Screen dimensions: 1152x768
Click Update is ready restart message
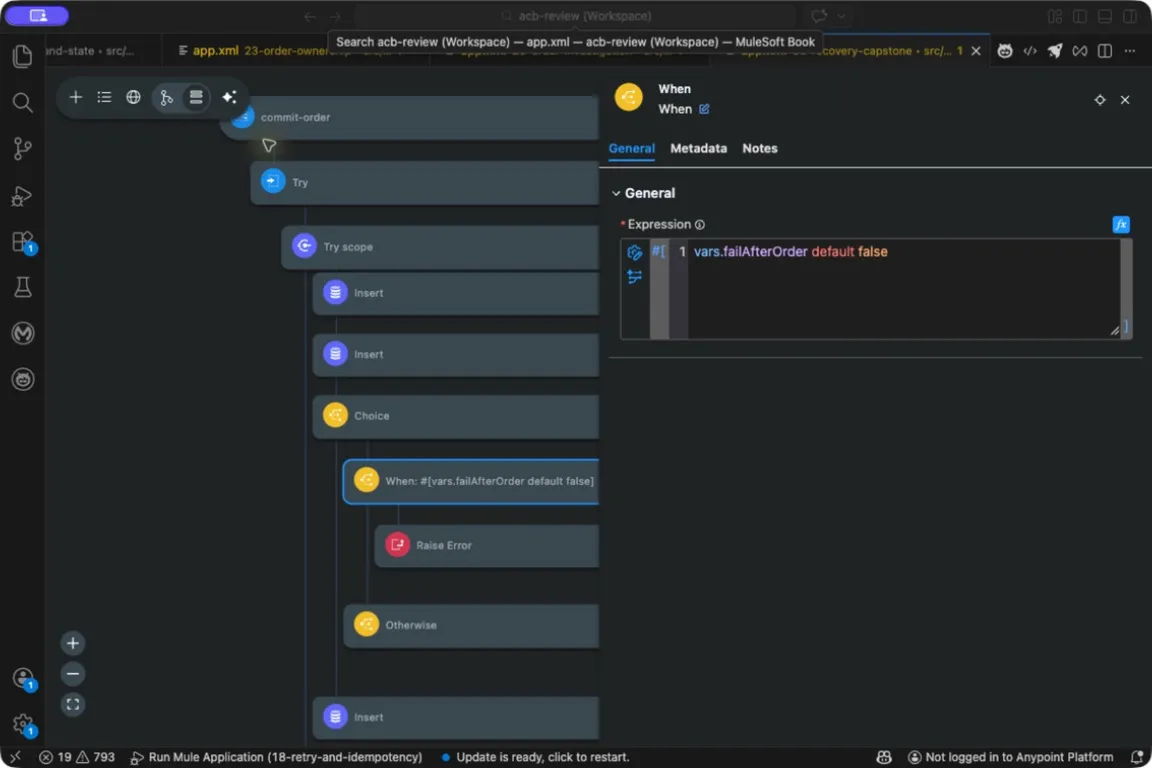[536, 757]
